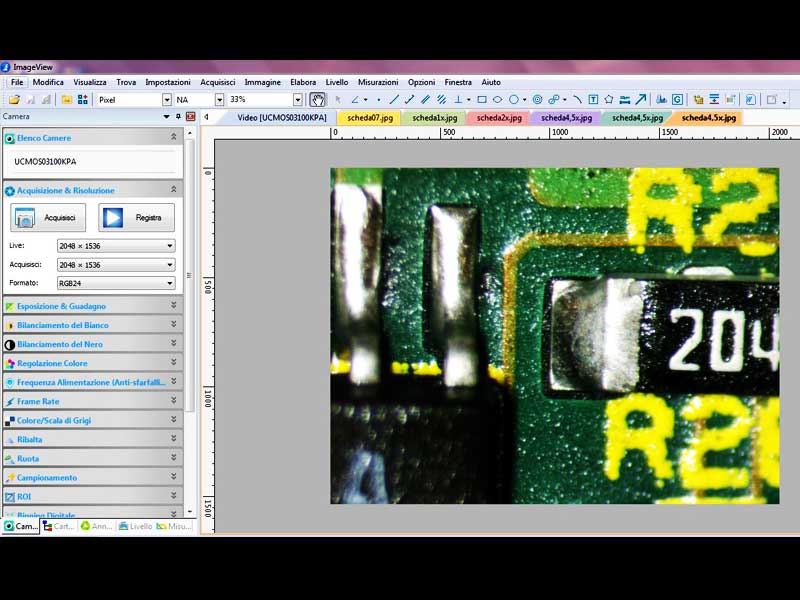
Task: Expand the Bilanciamento del Nero section
Action: [173, 343]
